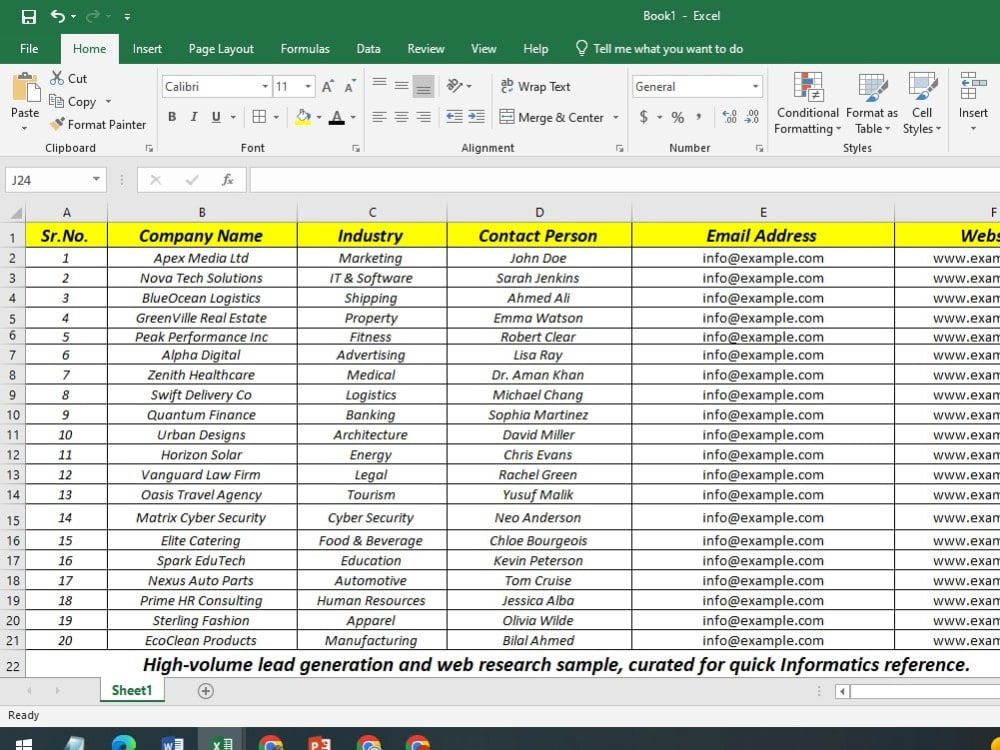Apply the yellow fill color bucket

pos(303,117)
